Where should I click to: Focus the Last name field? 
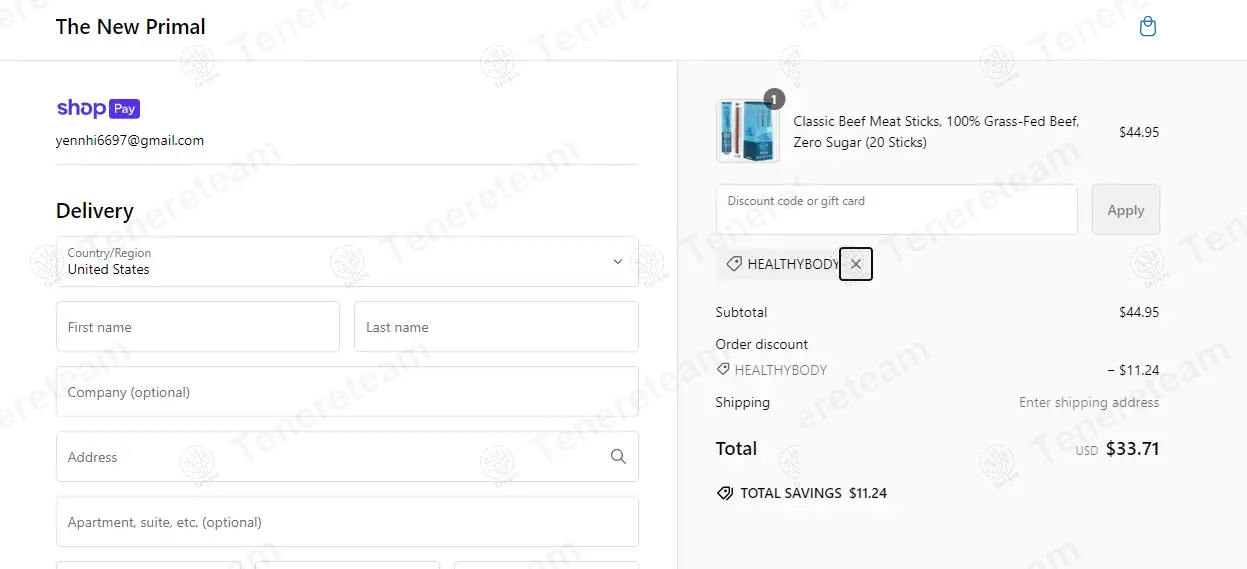click(x=496, y=327)
